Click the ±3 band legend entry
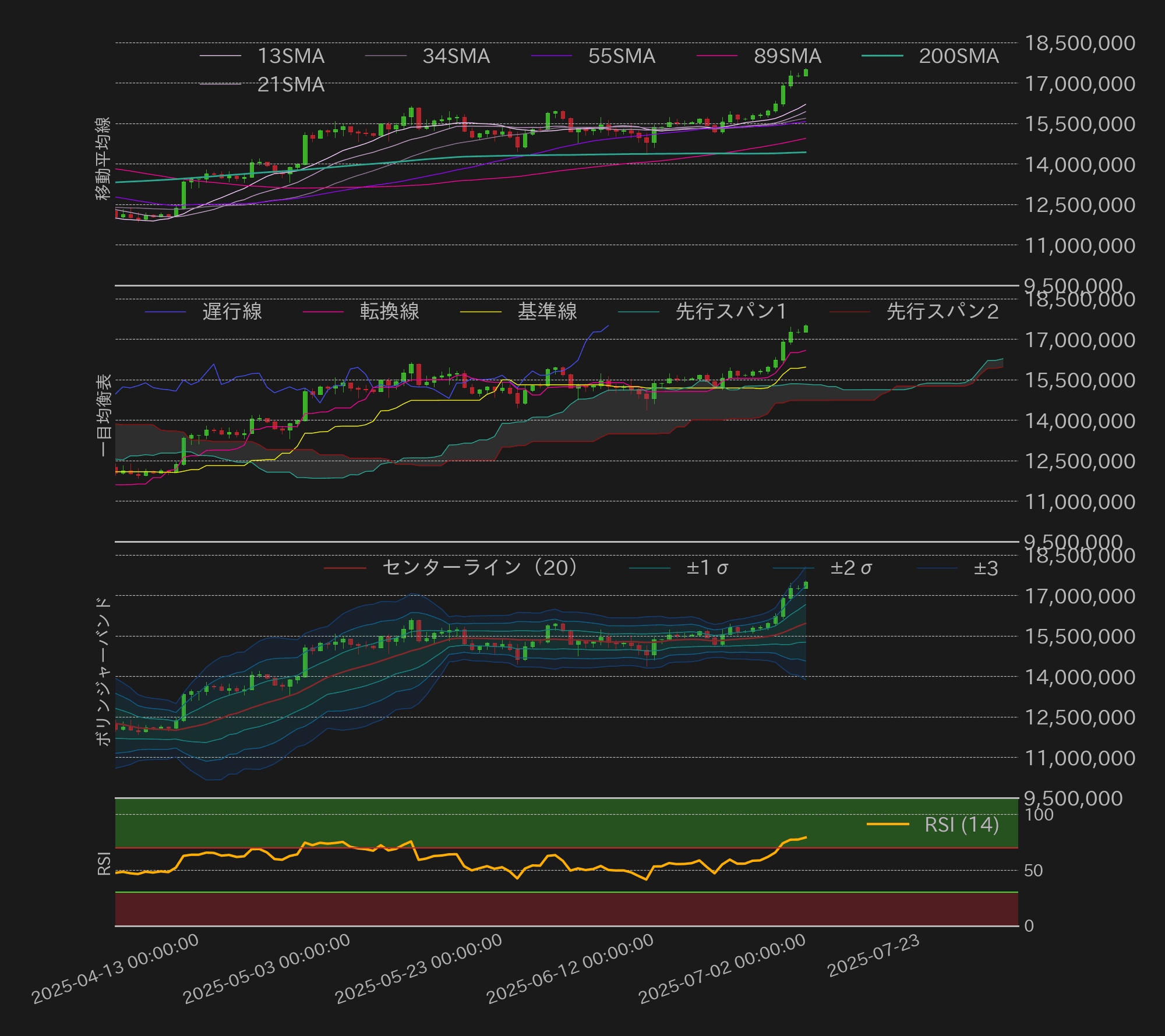The height and width of the screenshot is (1036, 1165). pyautogui.click(x=986, y=568)
